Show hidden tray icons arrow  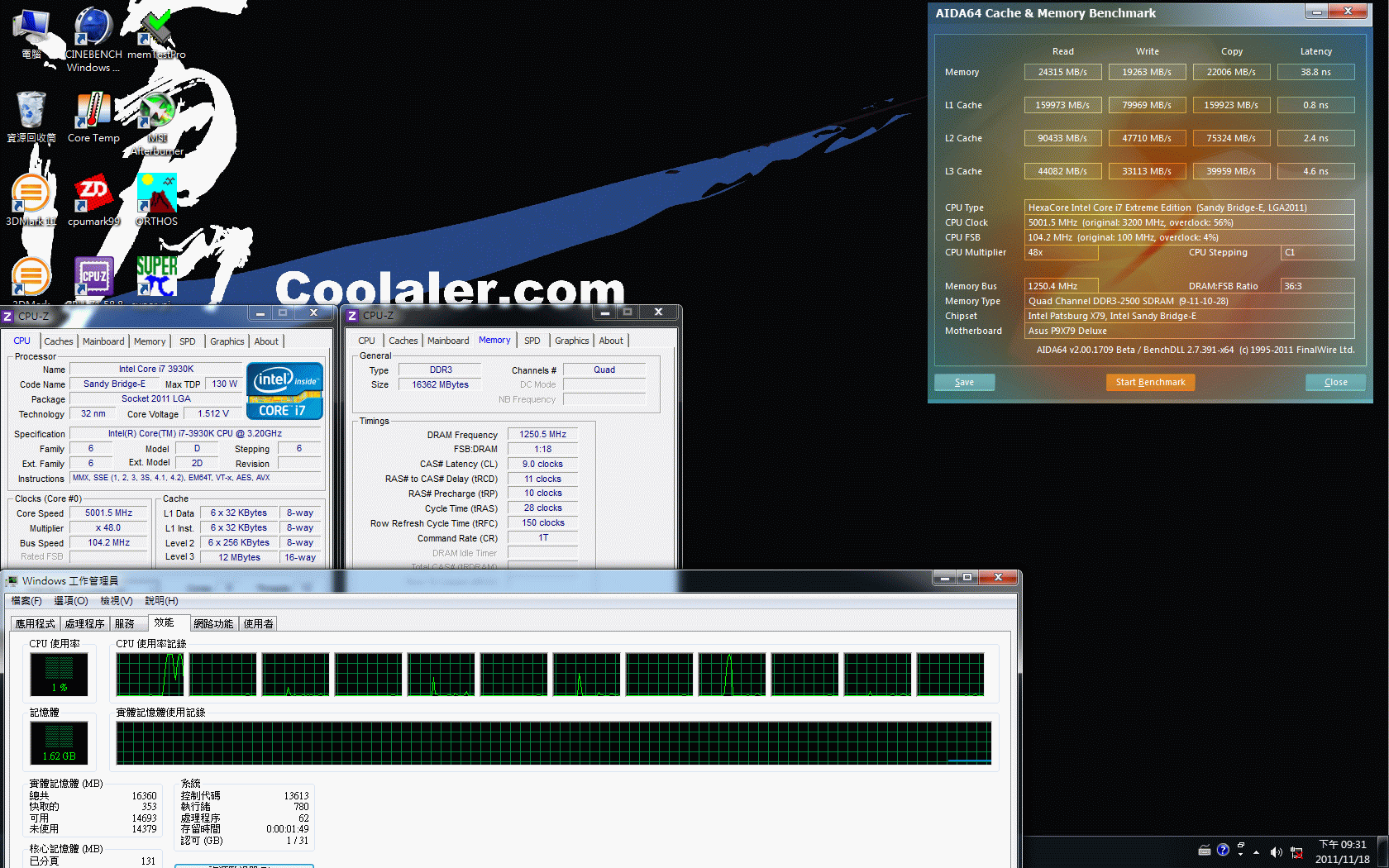1257,851
